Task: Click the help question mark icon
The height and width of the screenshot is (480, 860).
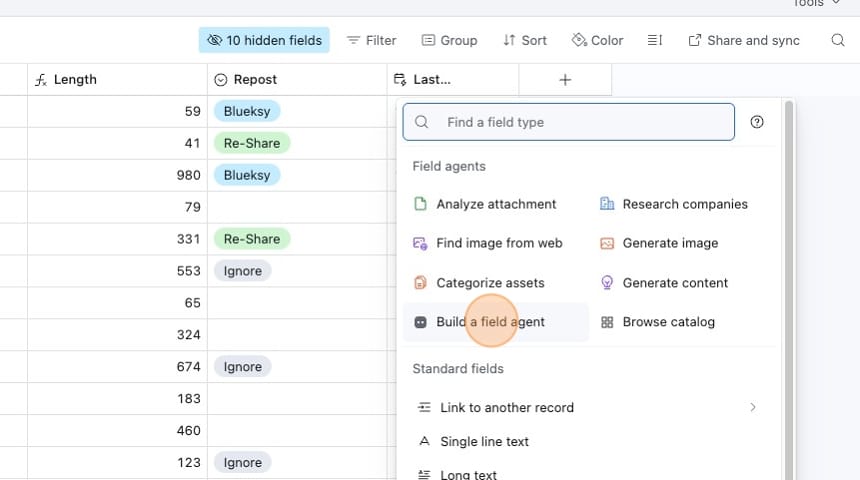Action: tap(757, 122)
